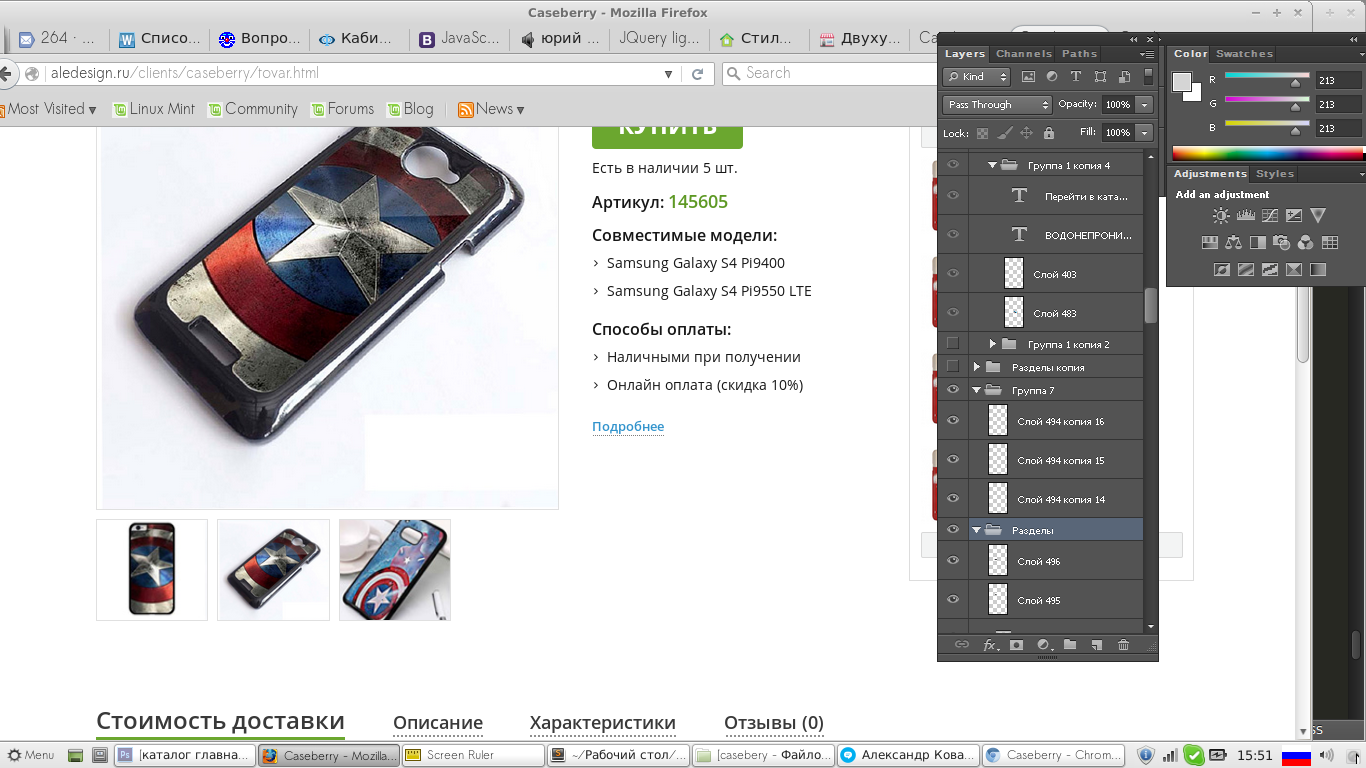This screenshot has width=1366, height=768.
Task: Click the lock all padlock icon
Action: pos(1049,133)
